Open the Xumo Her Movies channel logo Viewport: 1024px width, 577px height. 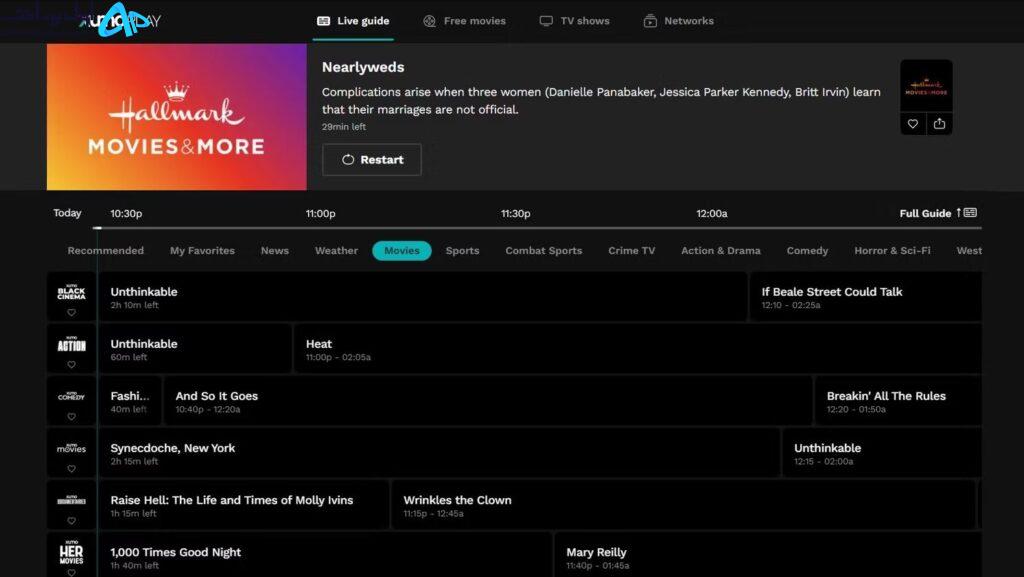click(71, 553)
